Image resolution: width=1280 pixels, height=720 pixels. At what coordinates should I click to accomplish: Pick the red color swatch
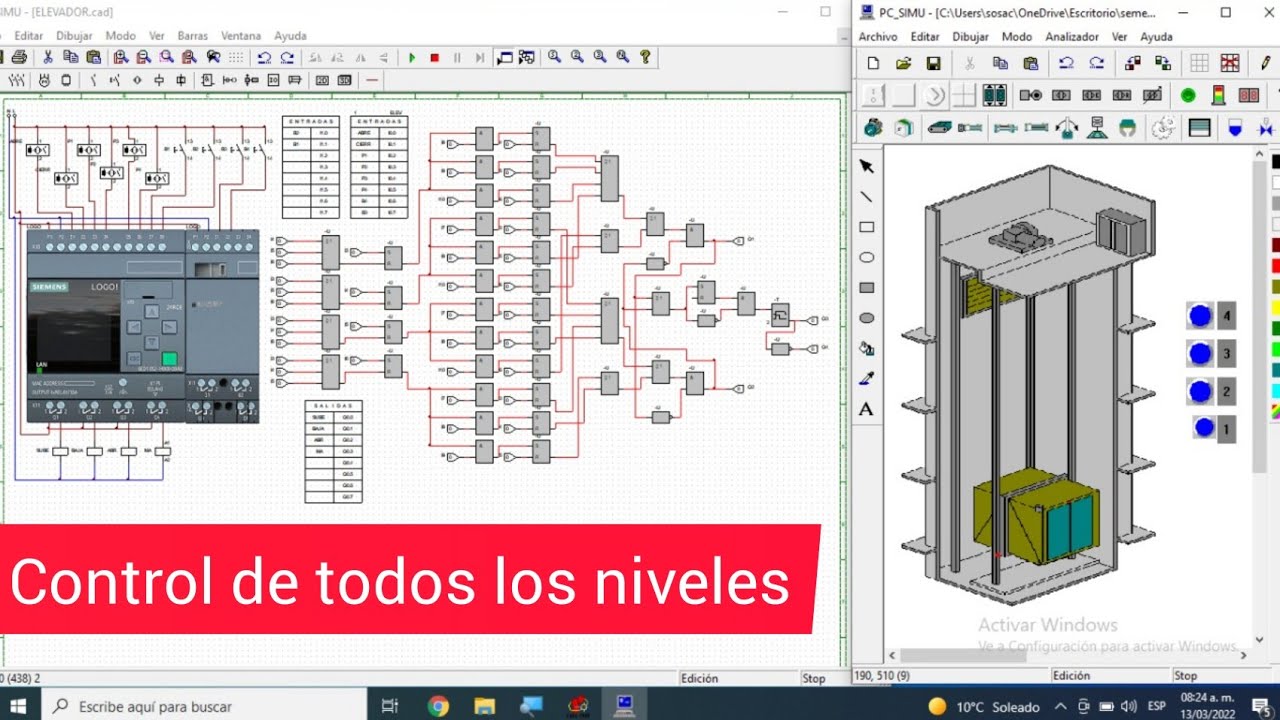coord(1275,265)
